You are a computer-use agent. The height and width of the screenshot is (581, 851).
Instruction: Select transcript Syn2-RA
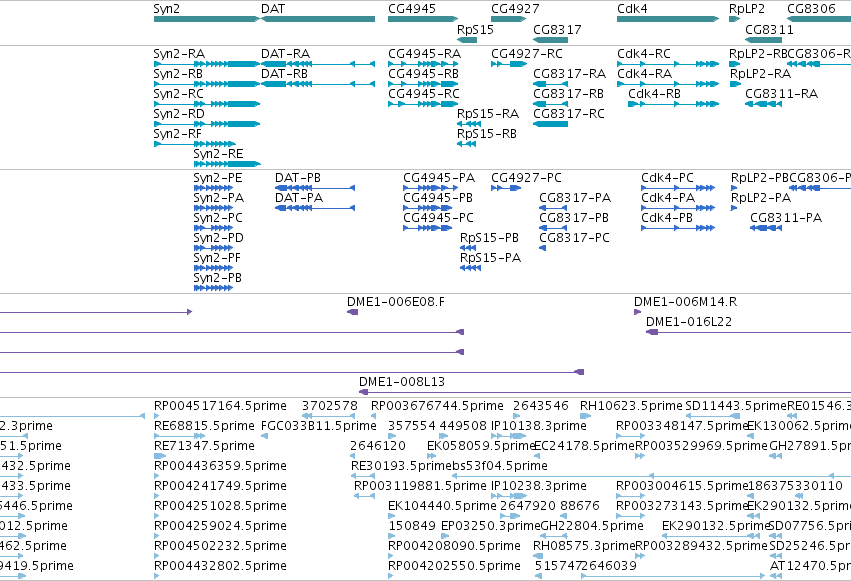click(x=207, y=64)
